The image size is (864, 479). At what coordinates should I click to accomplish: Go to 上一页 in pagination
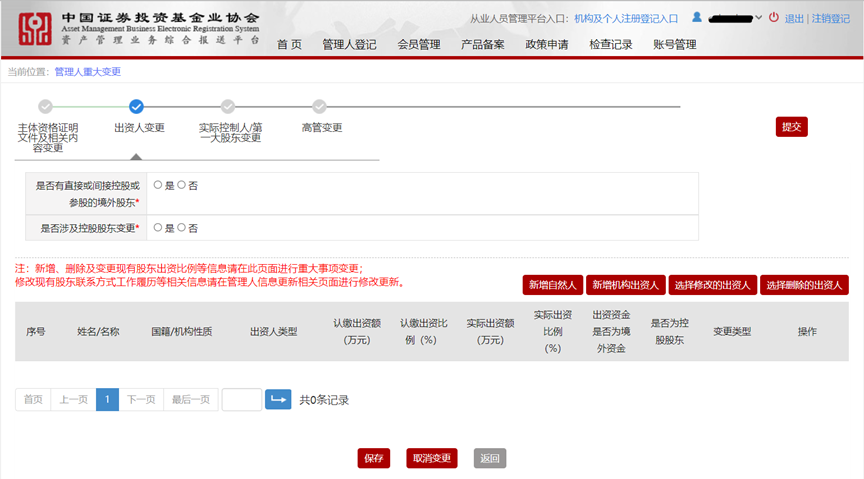tap(73, 399)
